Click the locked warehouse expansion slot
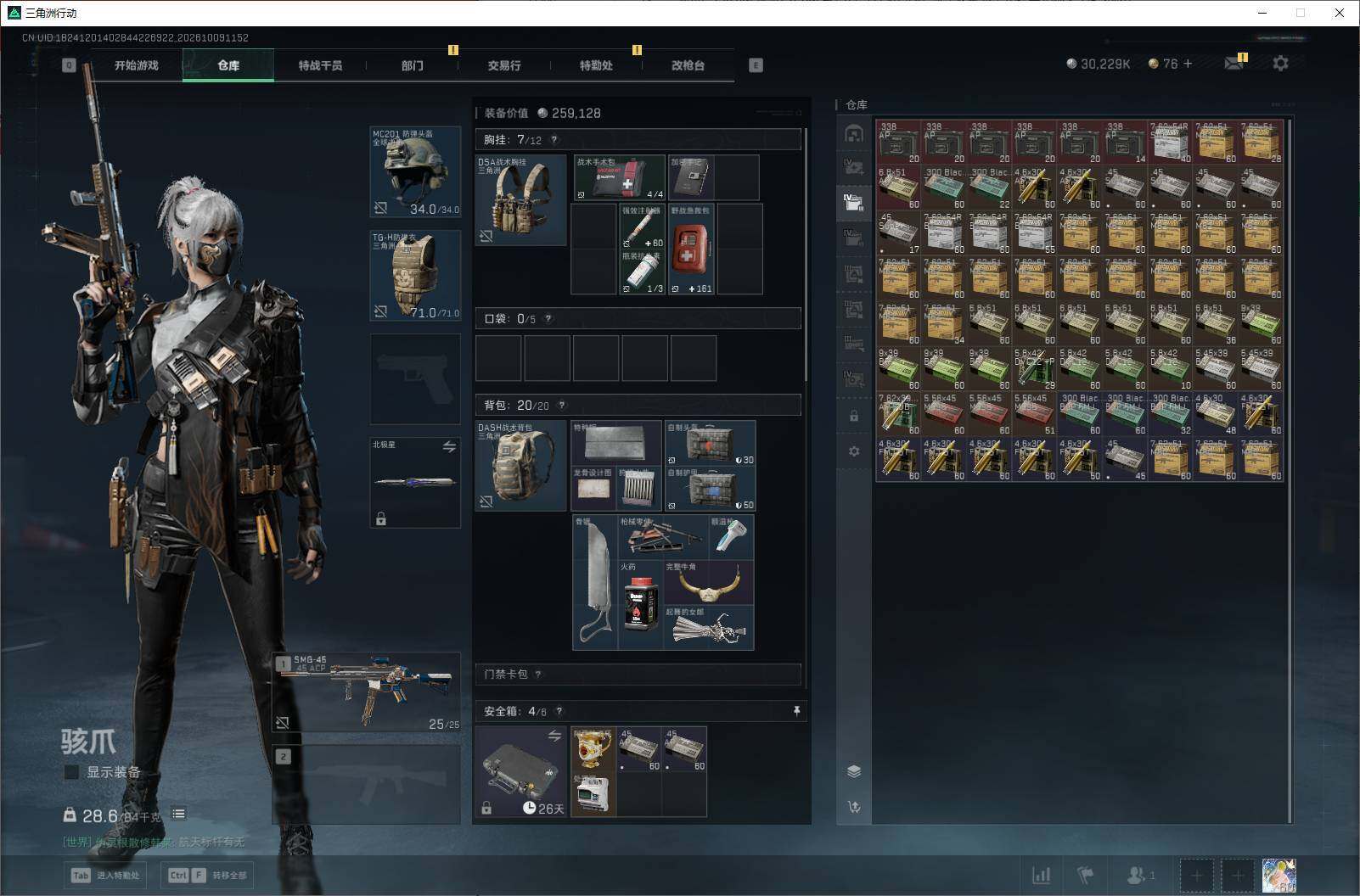 (x=854, y=416)
